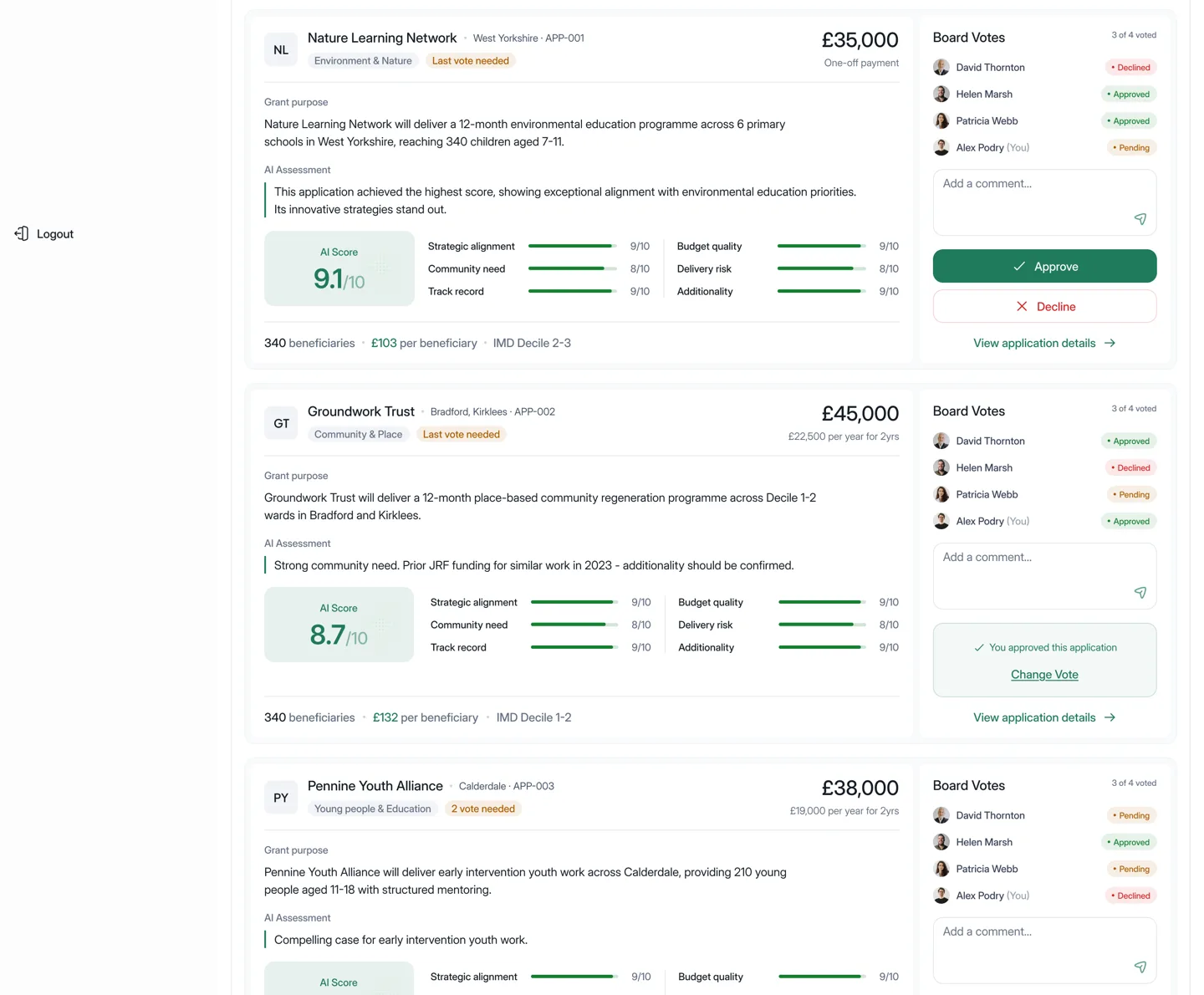Click Helen Marsh's Declined status on Groundwork Trust
This screenshot has height=995, width=1204.
click(x=1130, y=467)
